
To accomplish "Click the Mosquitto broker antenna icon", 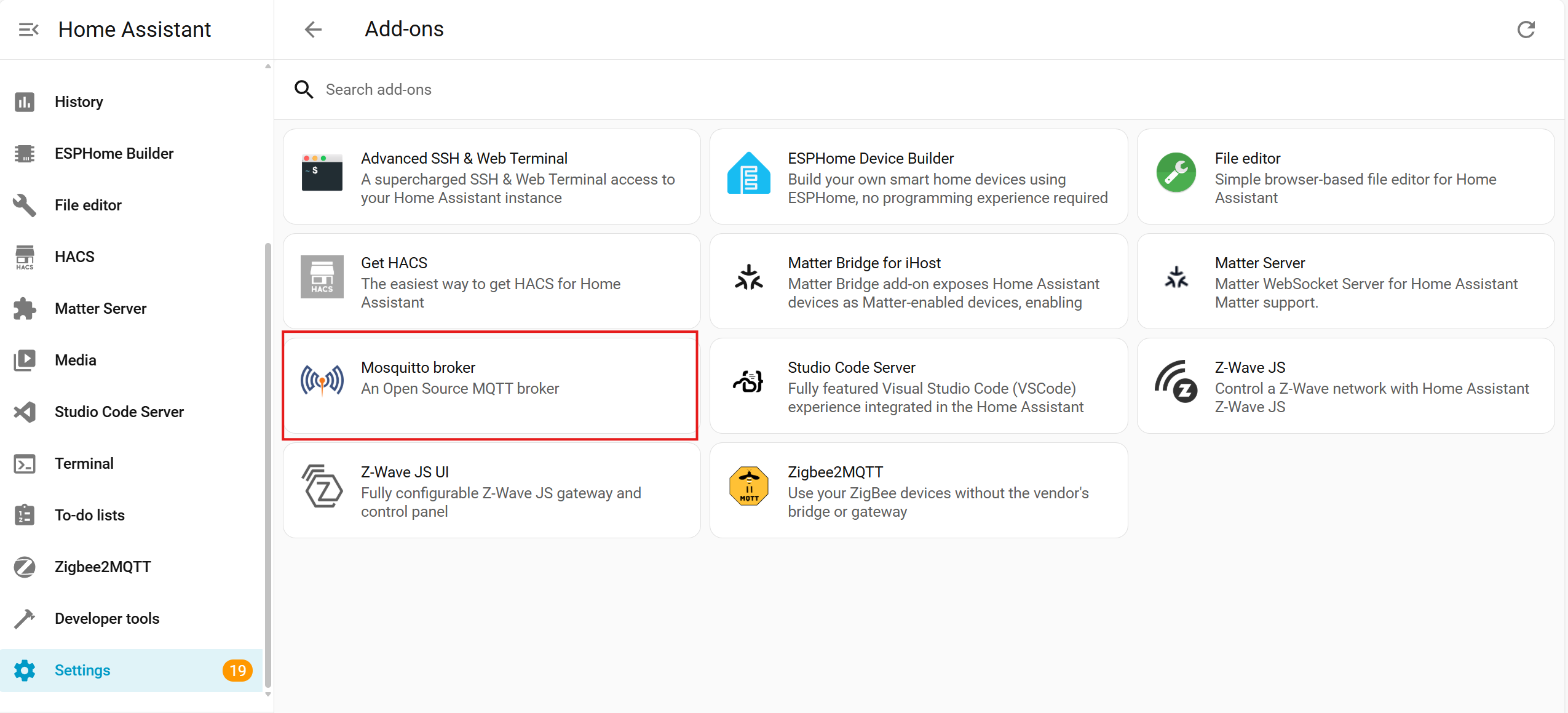I will click(322, 380).
